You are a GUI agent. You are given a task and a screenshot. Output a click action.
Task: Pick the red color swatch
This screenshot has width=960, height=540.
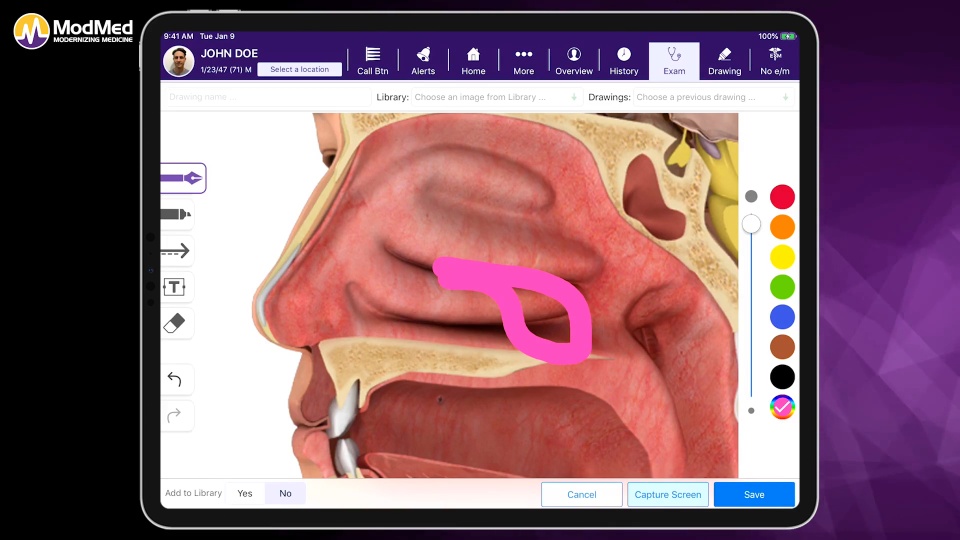pos(782,197)
